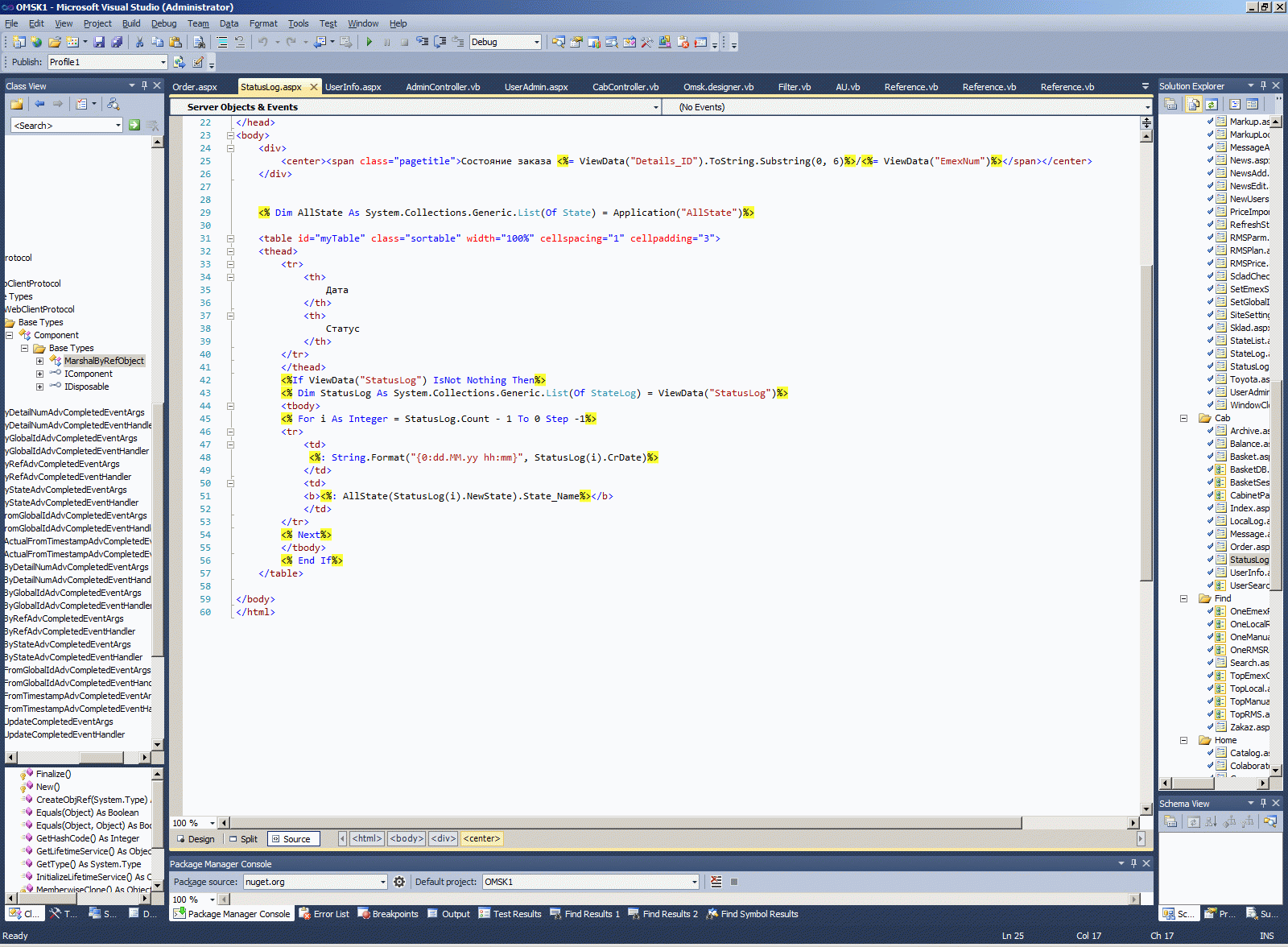This screenshot has height=947, width=1288.
Task: Click the Clear Console icon
Action: point(716,882)
